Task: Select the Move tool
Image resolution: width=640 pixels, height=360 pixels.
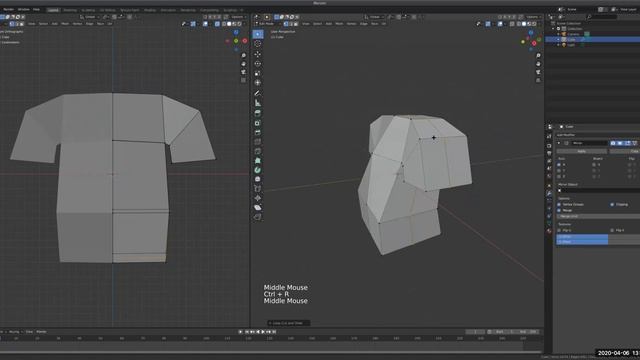Action: coord(258,54)
